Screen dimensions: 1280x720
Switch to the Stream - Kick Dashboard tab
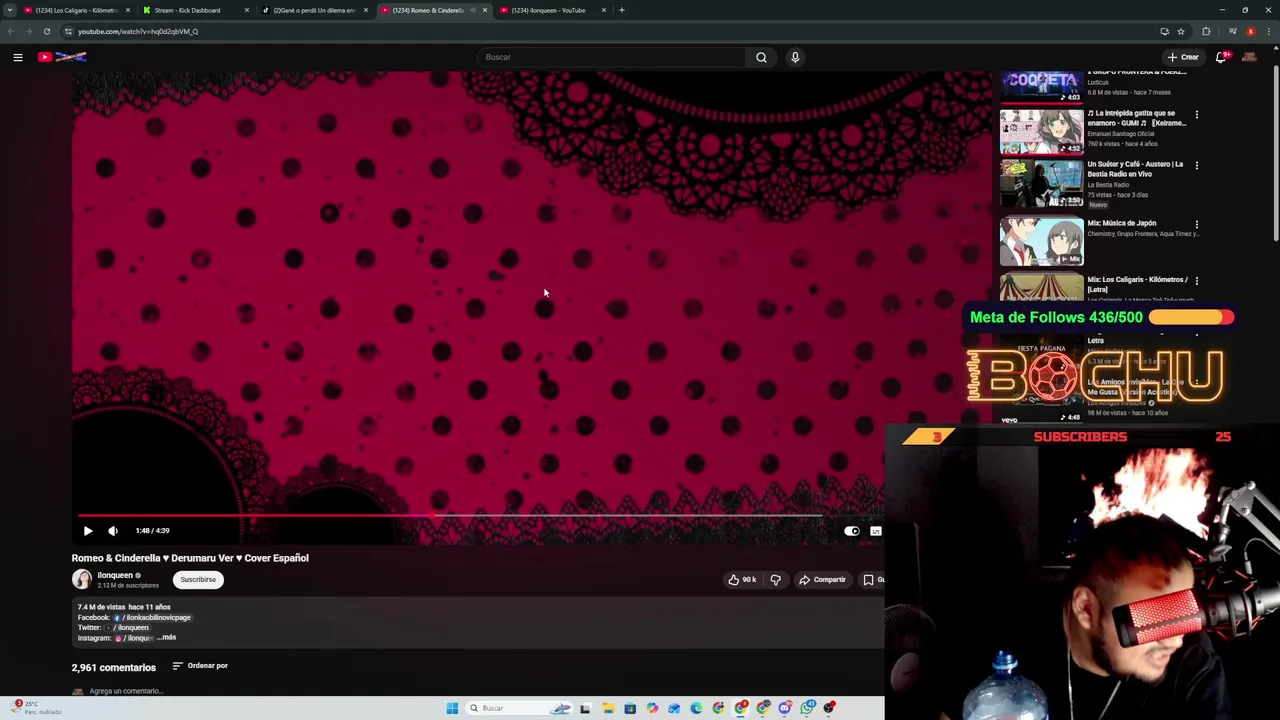pos(189,10)
